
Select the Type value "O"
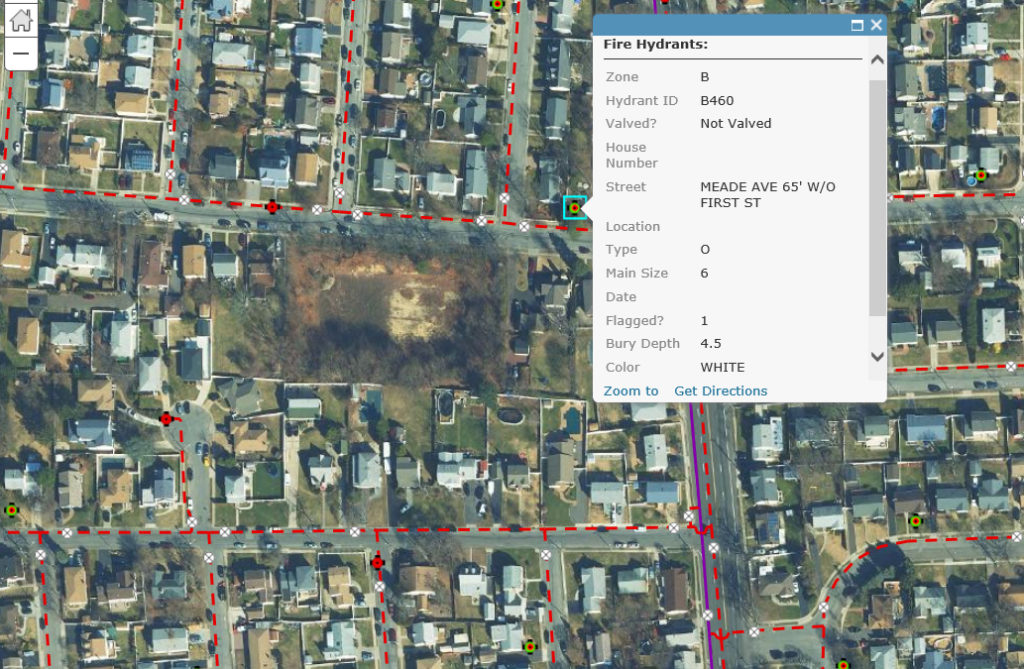705,250
